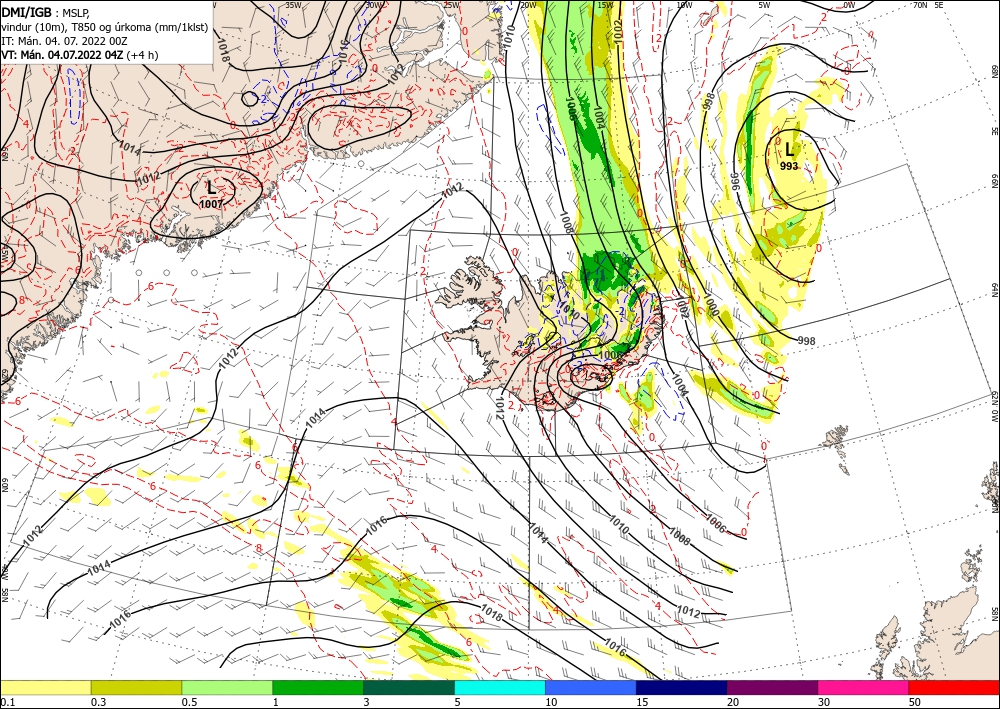Click the '0.1' legend scale number
Screen dimensions: 1000x709
(x=6, y=702)
